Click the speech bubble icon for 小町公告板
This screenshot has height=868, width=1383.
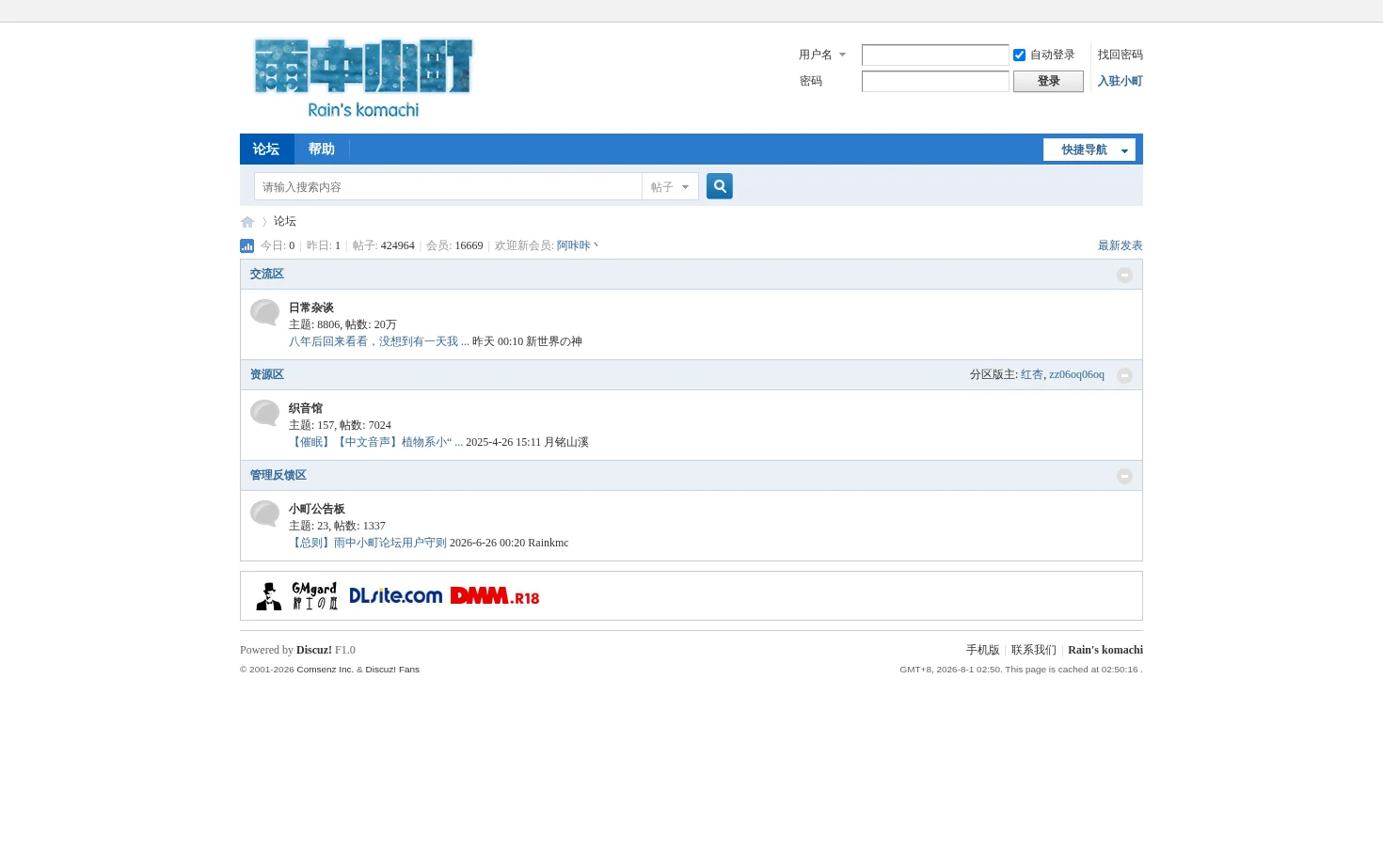pos(265,513)
